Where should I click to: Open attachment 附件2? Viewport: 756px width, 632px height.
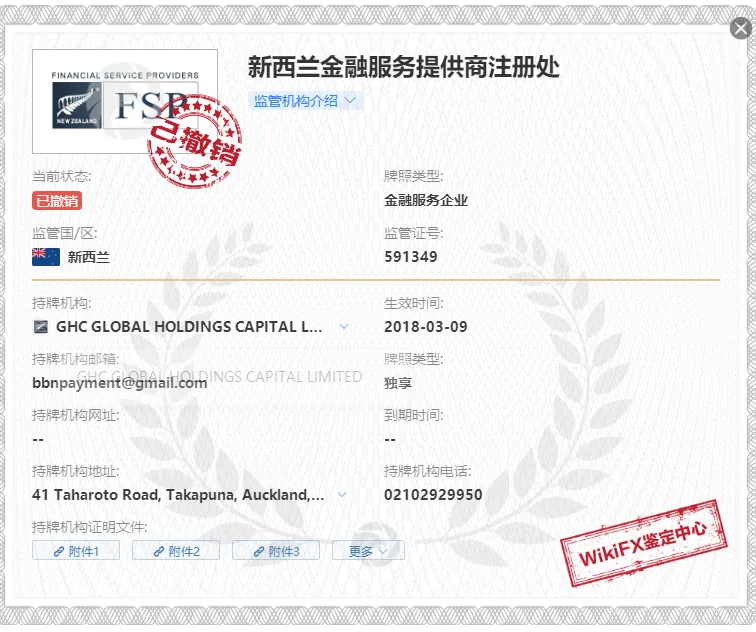point(176,551)
